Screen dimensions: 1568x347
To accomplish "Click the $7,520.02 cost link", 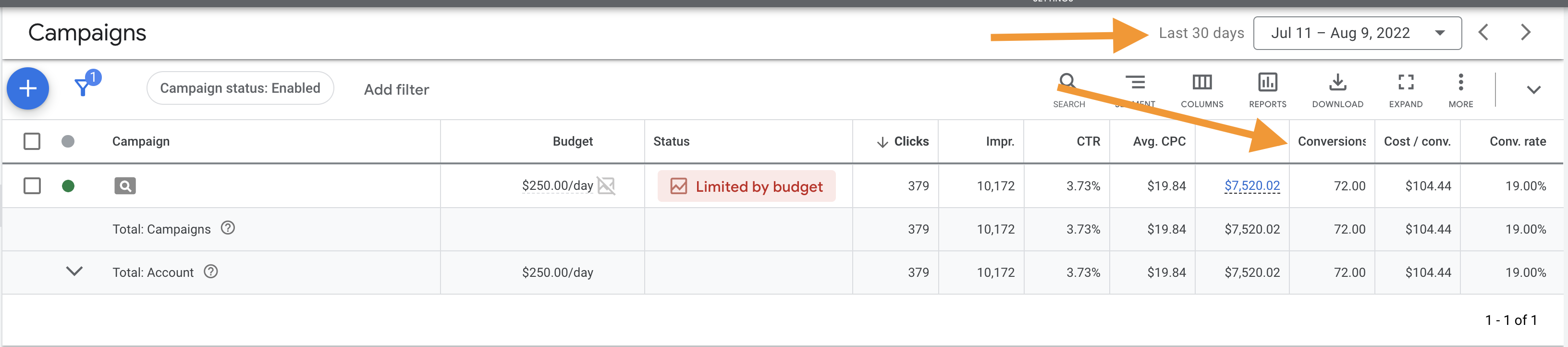I will click(1251, 186).
